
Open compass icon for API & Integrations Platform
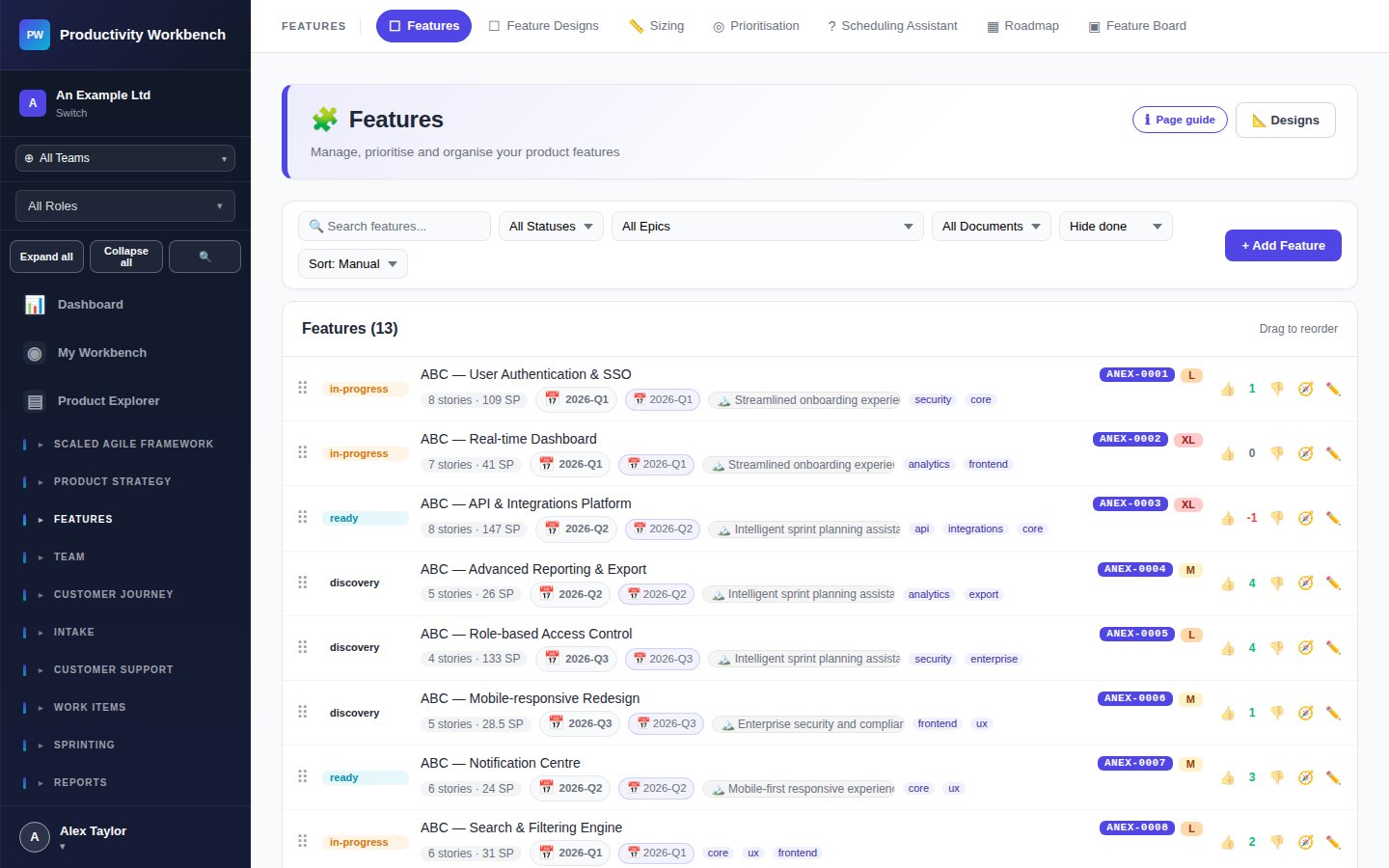tap(1305, 518)
